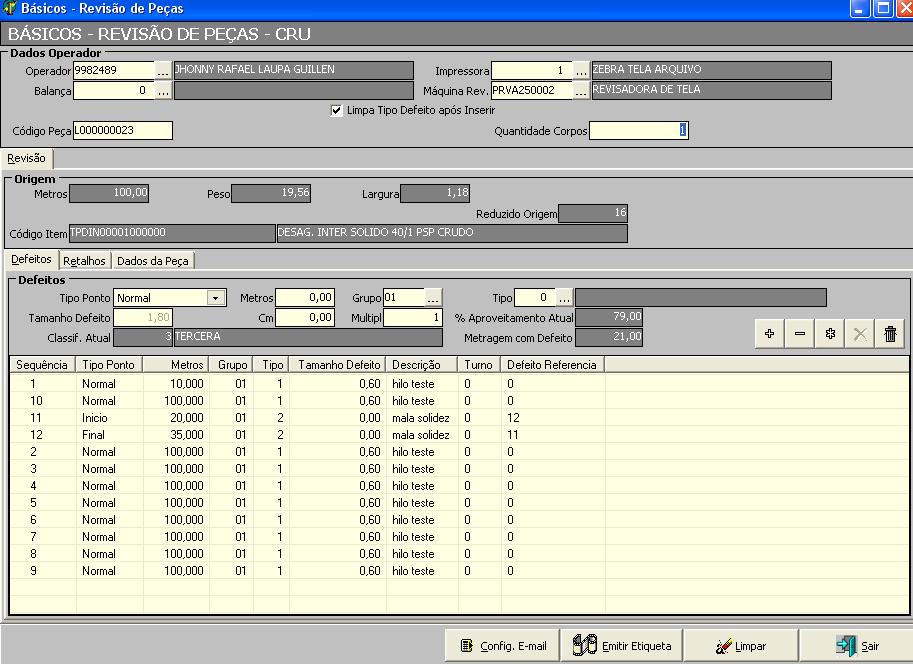Switch to the Retalhos tab
This screenshot has width=913, height=664.
84,261
